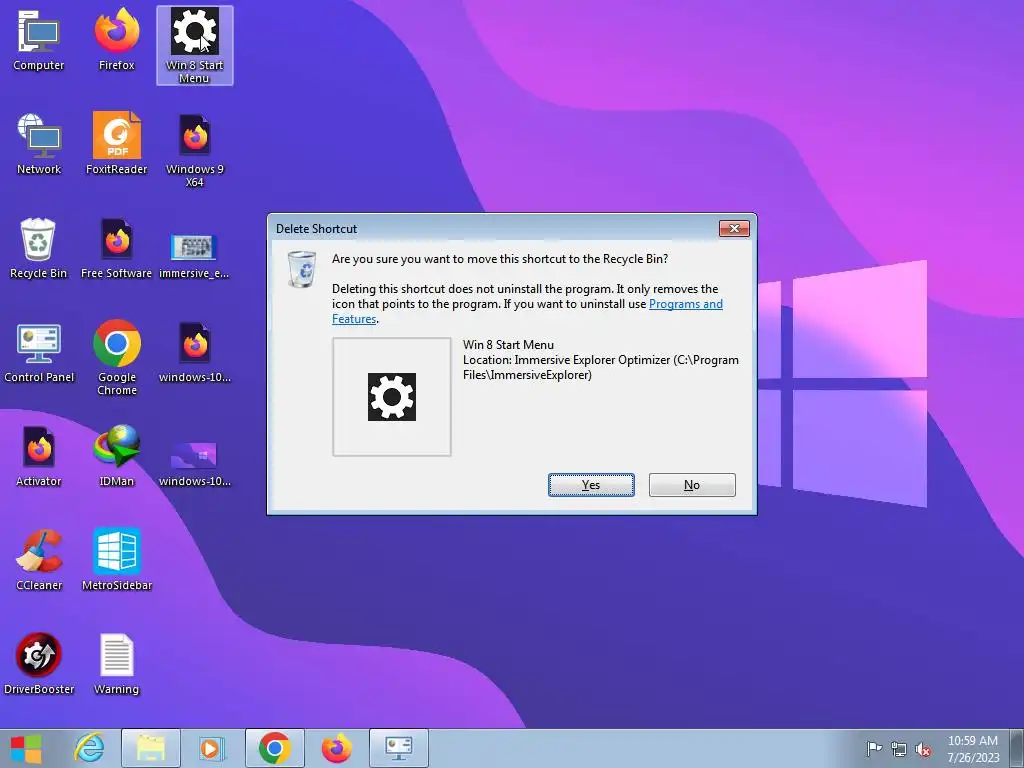Cancel deletion with the No button
Image resolution: width=1024 pixels, height=768 pixels.
[x=692, y=485]
